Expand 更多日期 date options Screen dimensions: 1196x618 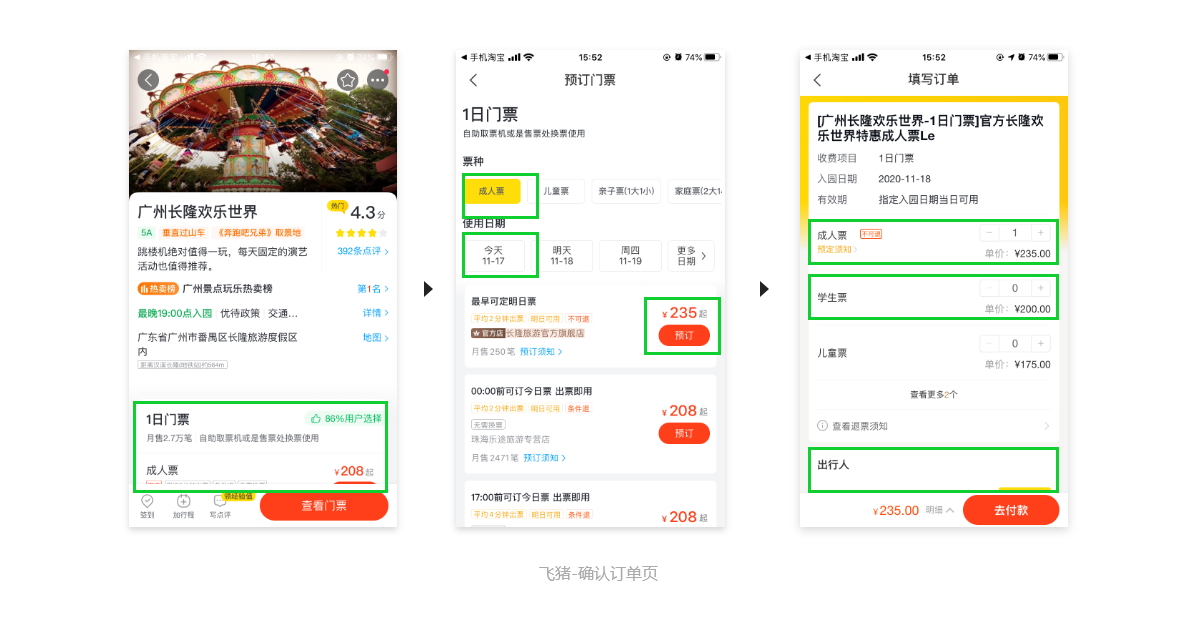pyautogui.click(x=692, y=256)
